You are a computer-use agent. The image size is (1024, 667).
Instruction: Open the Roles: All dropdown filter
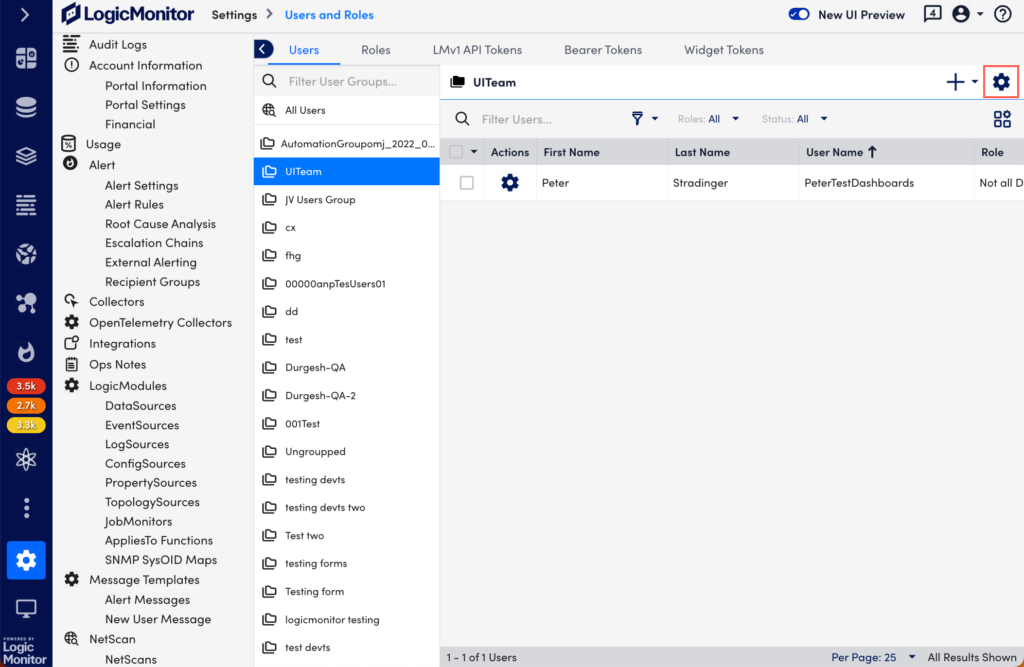(x=708, y=118)
